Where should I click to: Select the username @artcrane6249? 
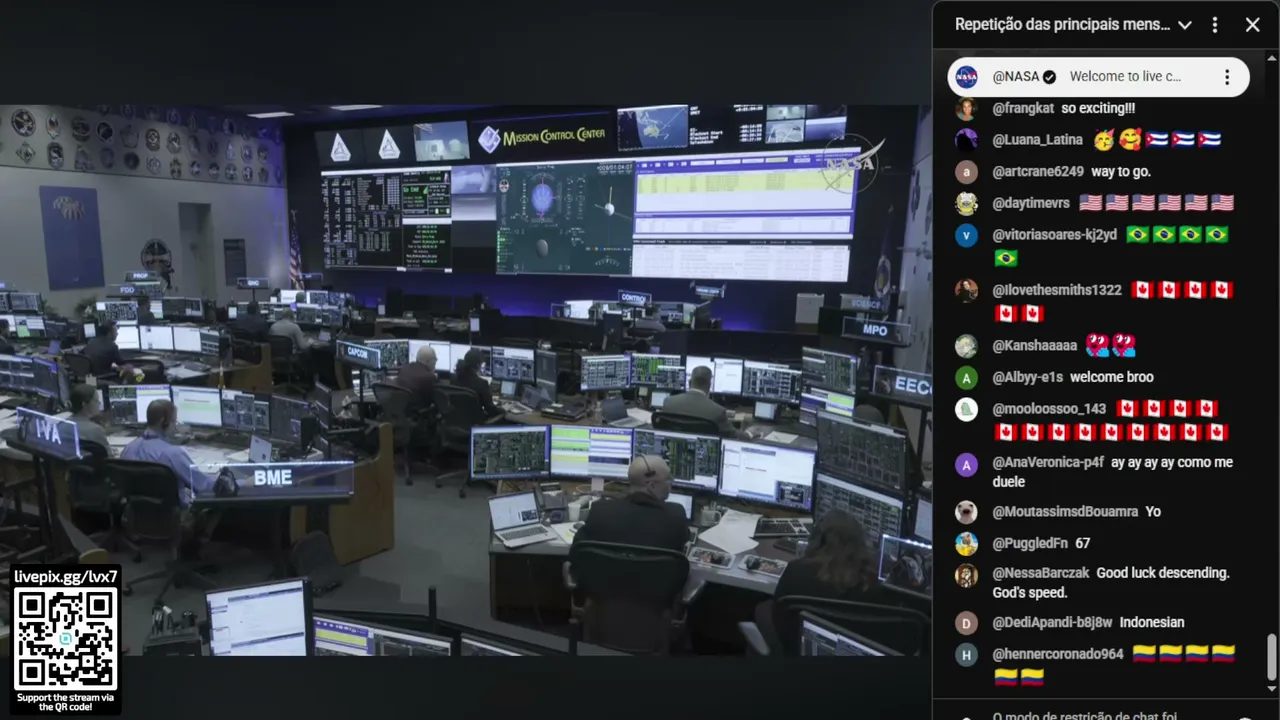pyautogui.click(x=1038, y=171)
